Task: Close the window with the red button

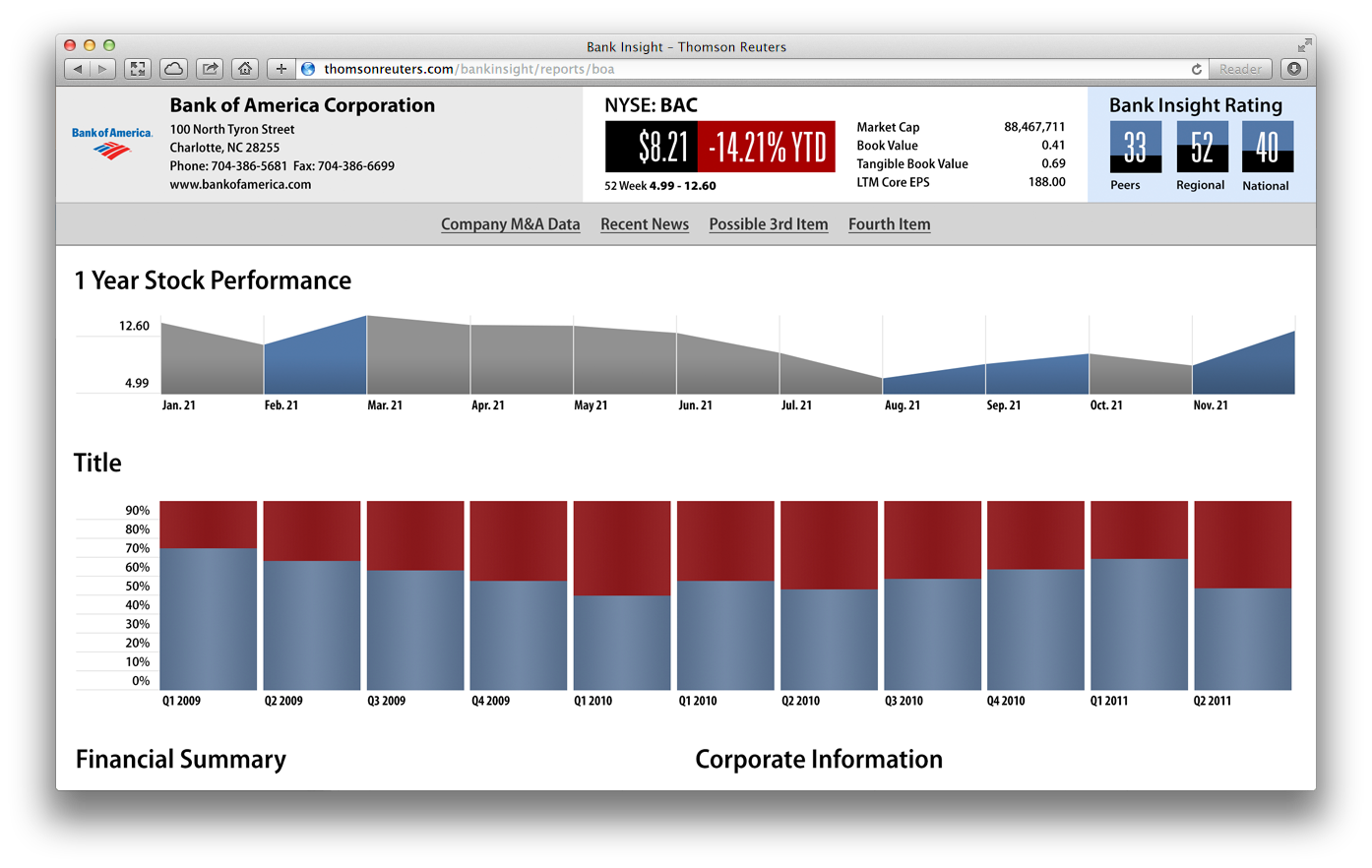Action: coord(70,45)
